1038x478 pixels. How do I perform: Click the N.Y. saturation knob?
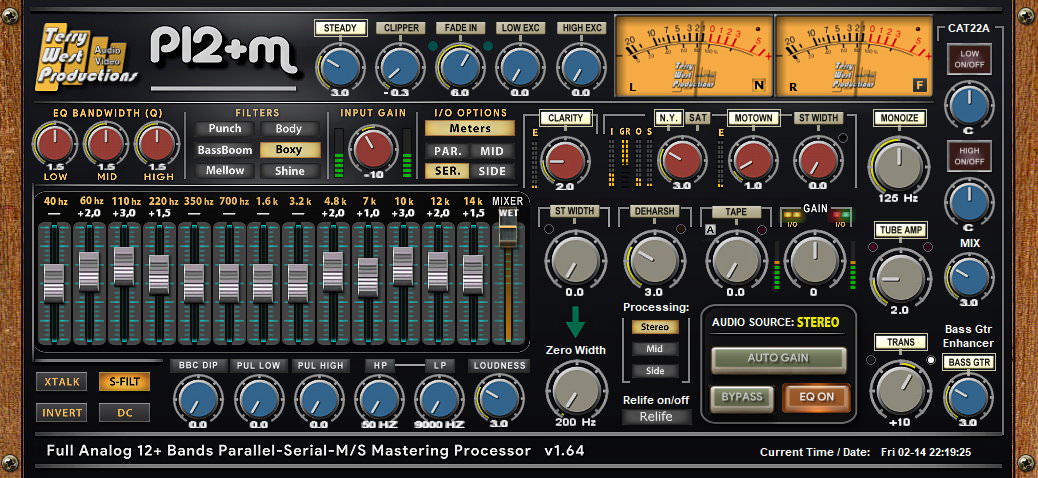point(683,160)
